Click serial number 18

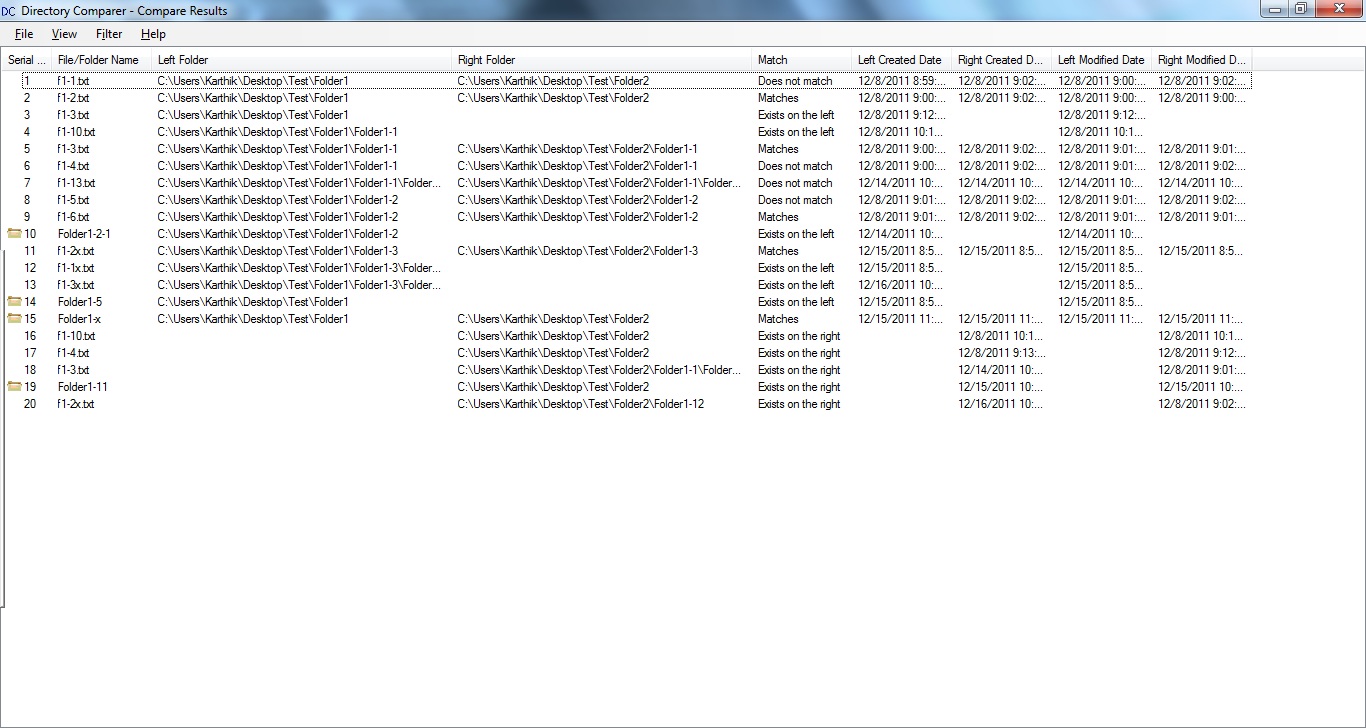click(30, 370)
